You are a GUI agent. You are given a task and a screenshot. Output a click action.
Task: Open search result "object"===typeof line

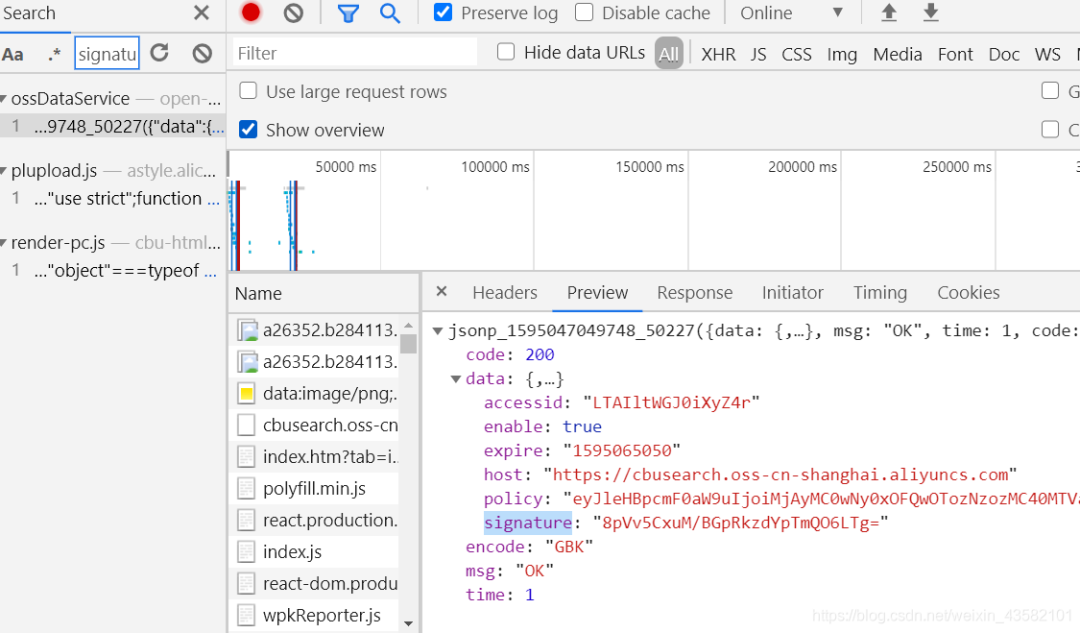[113, 271]
